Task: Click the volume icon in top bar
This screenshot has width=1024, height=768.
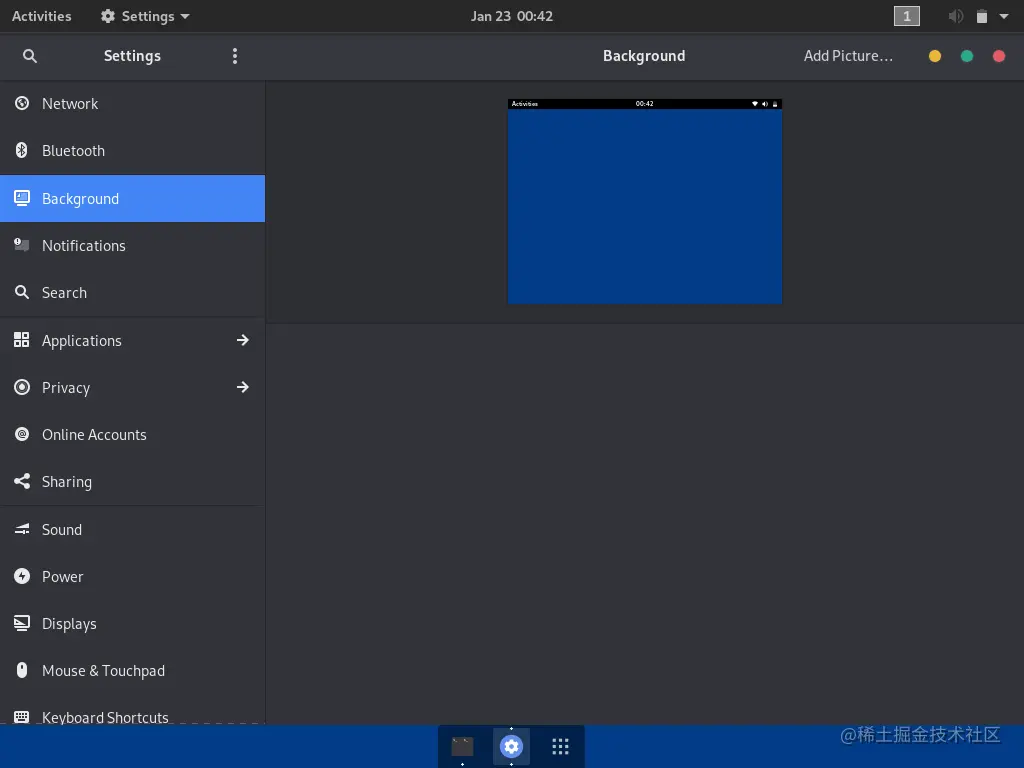Action: point(955,16)
